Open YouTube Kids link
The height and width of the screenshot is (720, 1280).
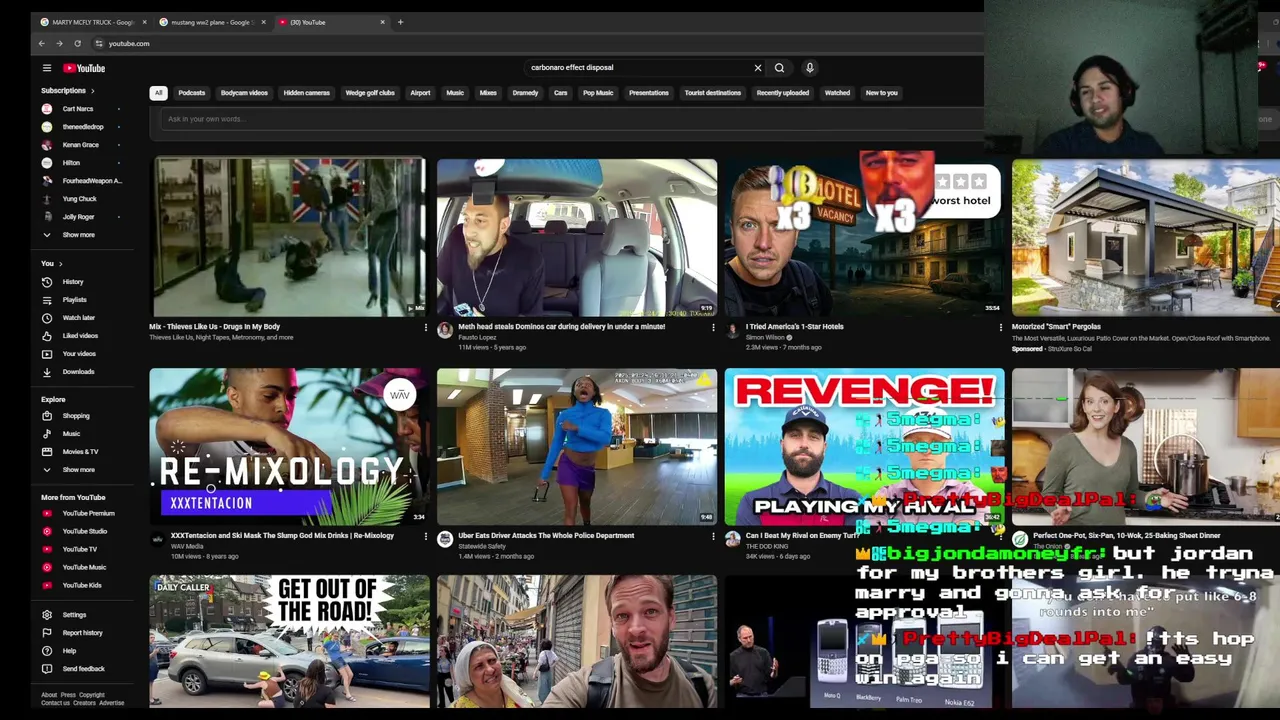(x=82, y=585)
